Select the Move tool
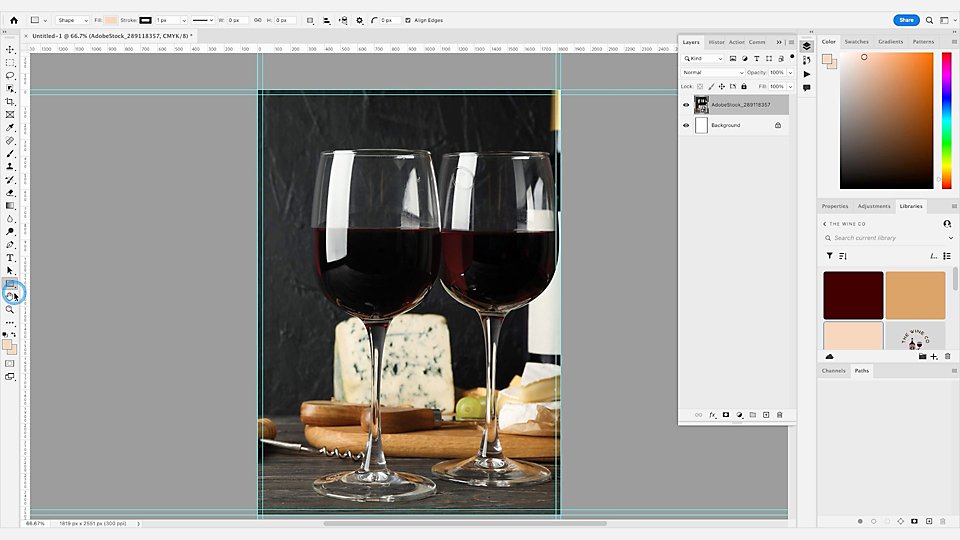The height and width of the screenshot is (540, 960). click(x=10, y=50)
